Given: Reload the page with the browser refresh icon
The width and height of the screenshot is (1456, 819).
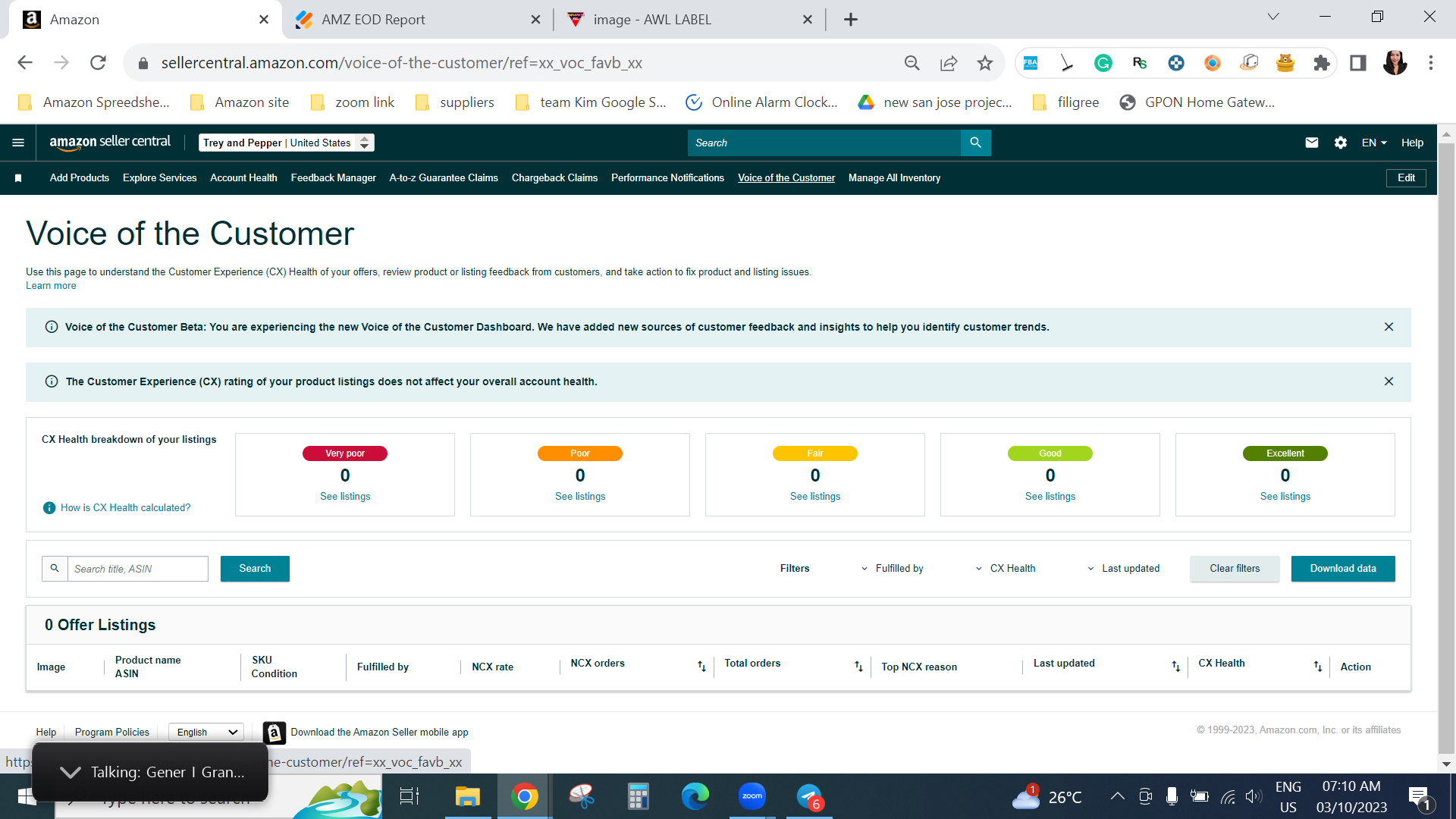Looking at the screenshot, I should tap(98, 63).
